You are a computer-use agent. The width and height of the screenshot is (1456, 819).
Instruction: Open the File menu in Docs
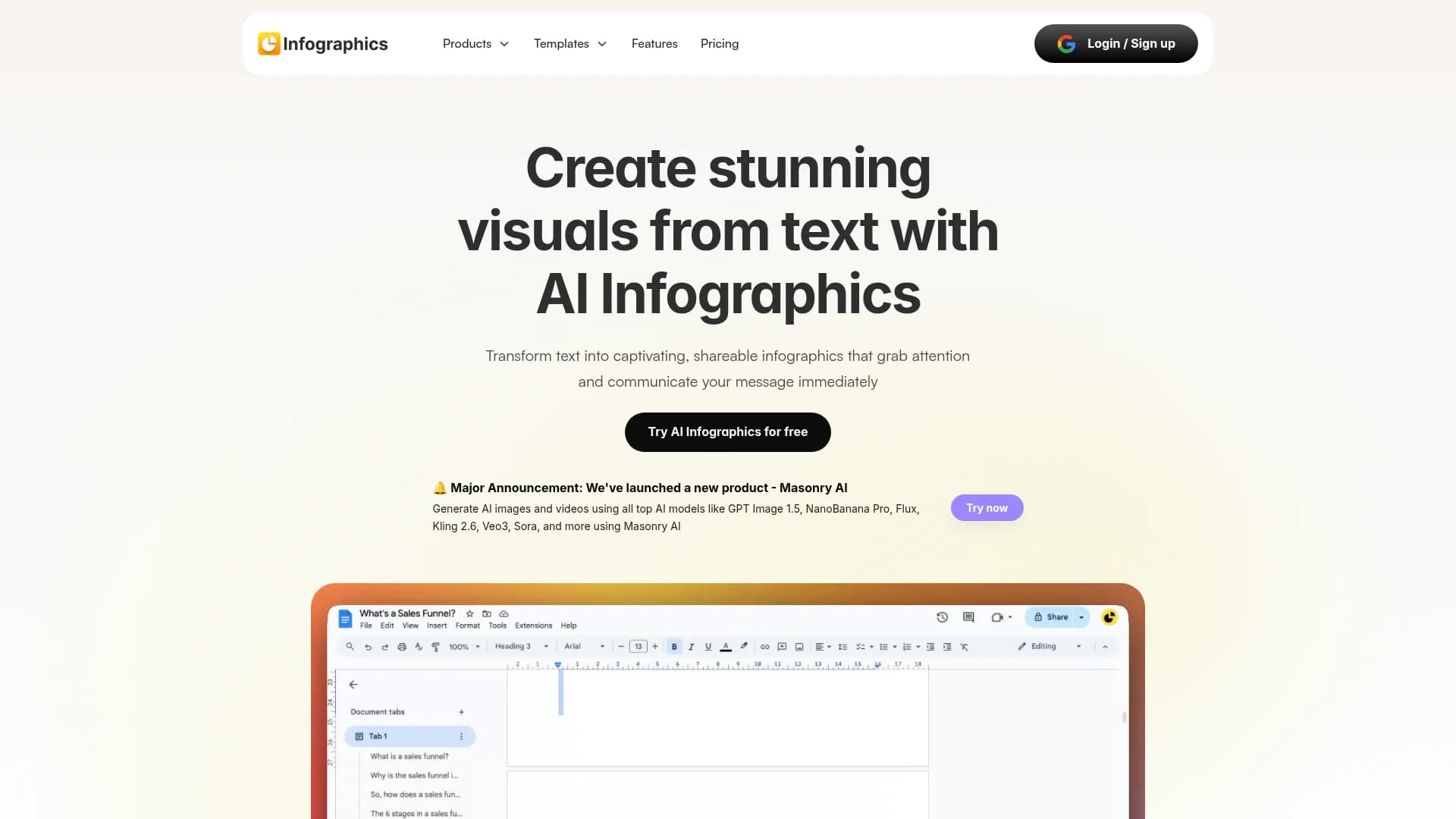pyautogui.click(x=366, y=626)
